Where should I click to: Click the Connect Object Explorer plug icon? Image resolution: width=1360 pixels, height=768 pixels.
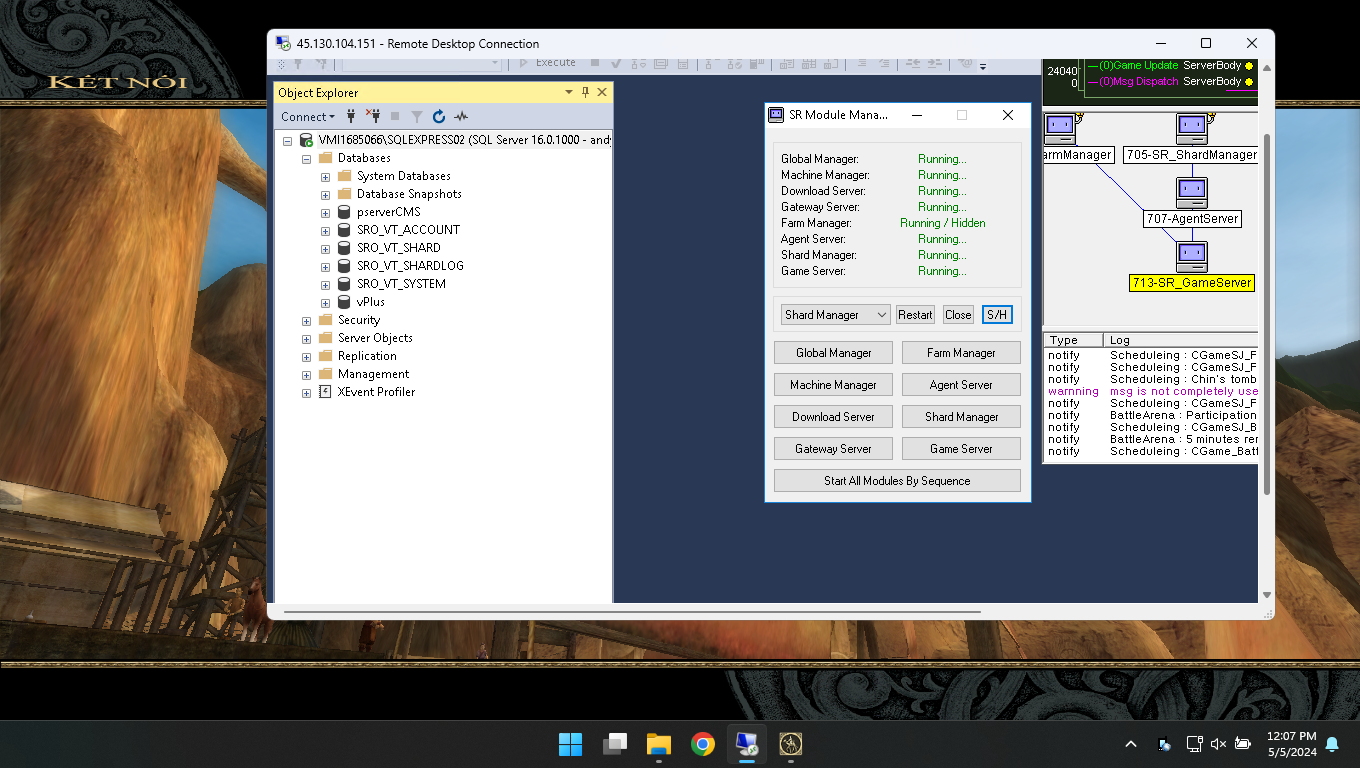click(351, 116)
